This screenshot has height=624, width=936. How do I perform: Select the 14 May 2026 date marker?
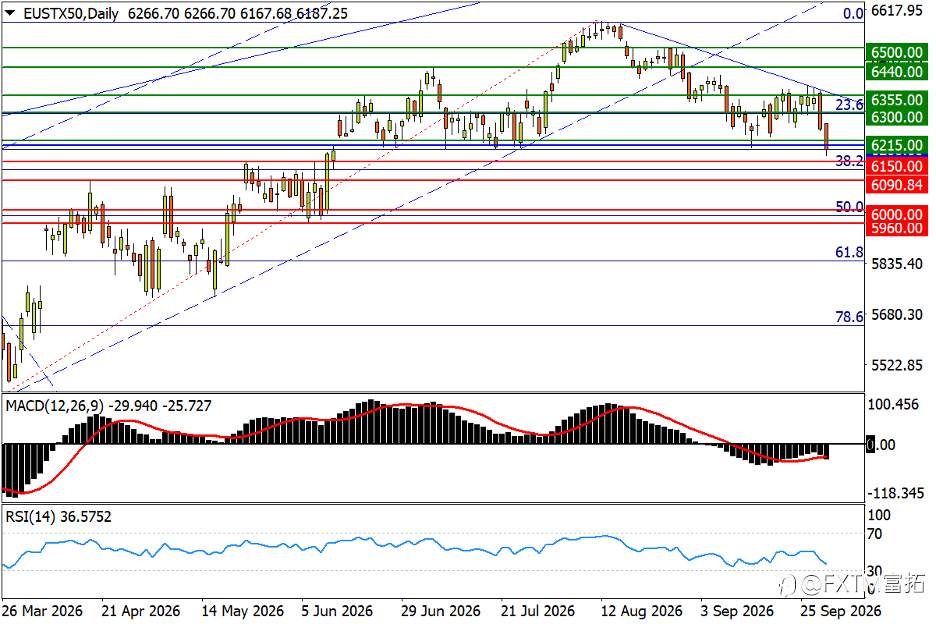[x=242, y=611]
